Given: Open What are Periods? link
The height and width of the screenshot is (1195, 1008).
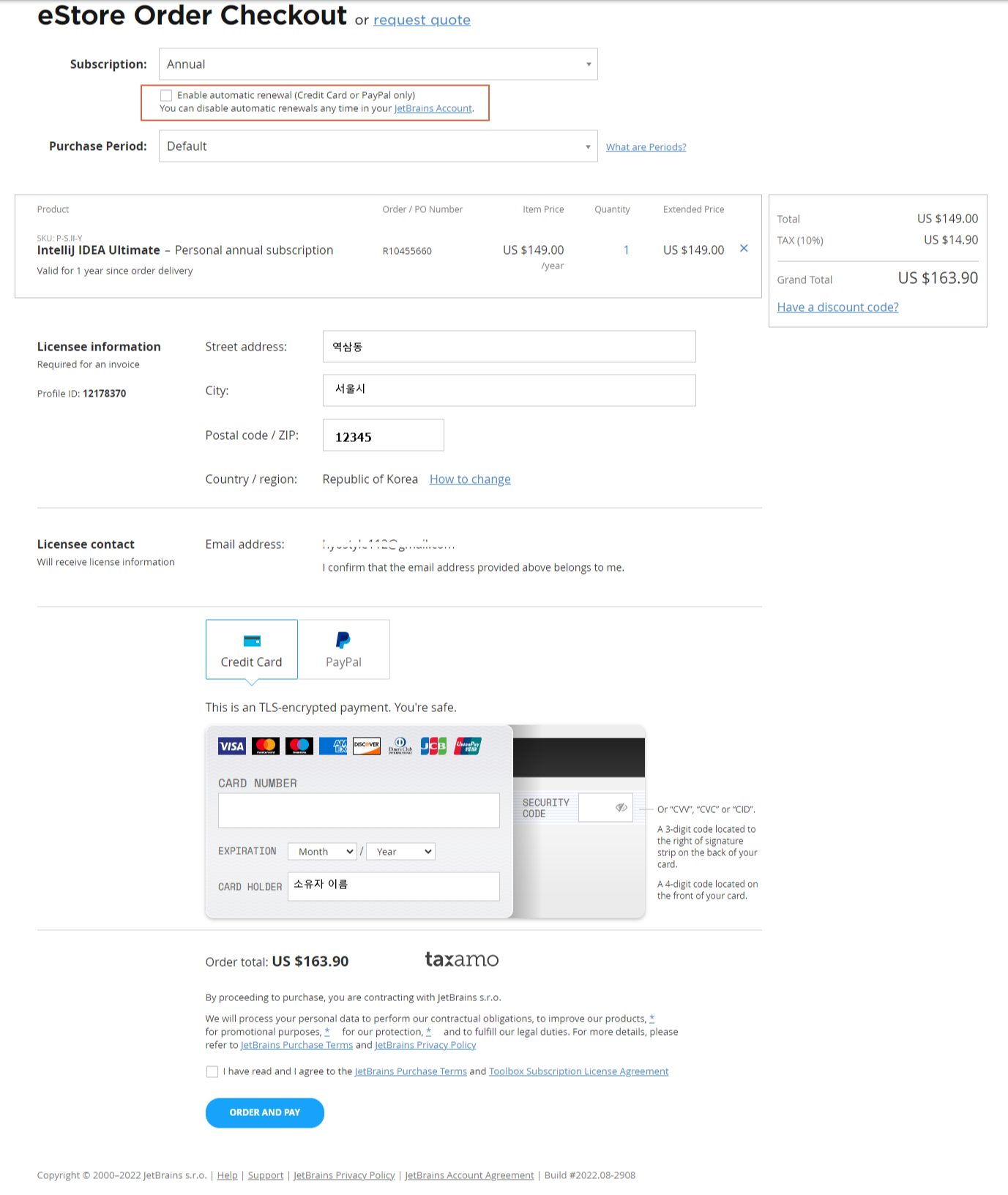Looking at the screenshot, I should coord(646,147).
